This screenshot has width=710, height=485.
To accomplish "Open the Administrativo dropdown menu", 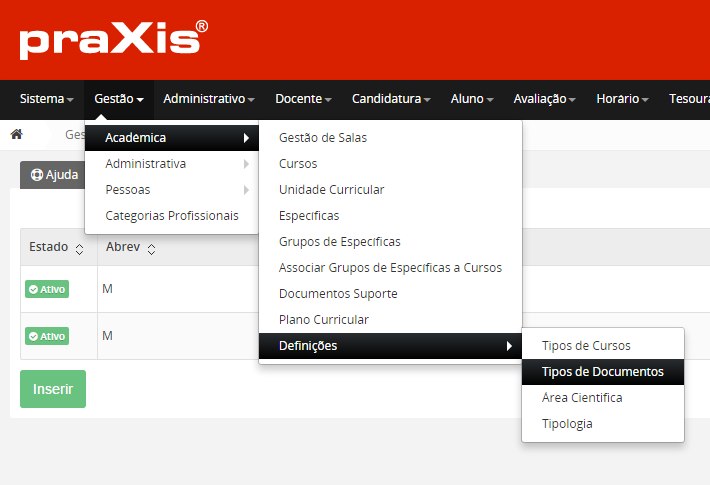I will click(209, 99).
